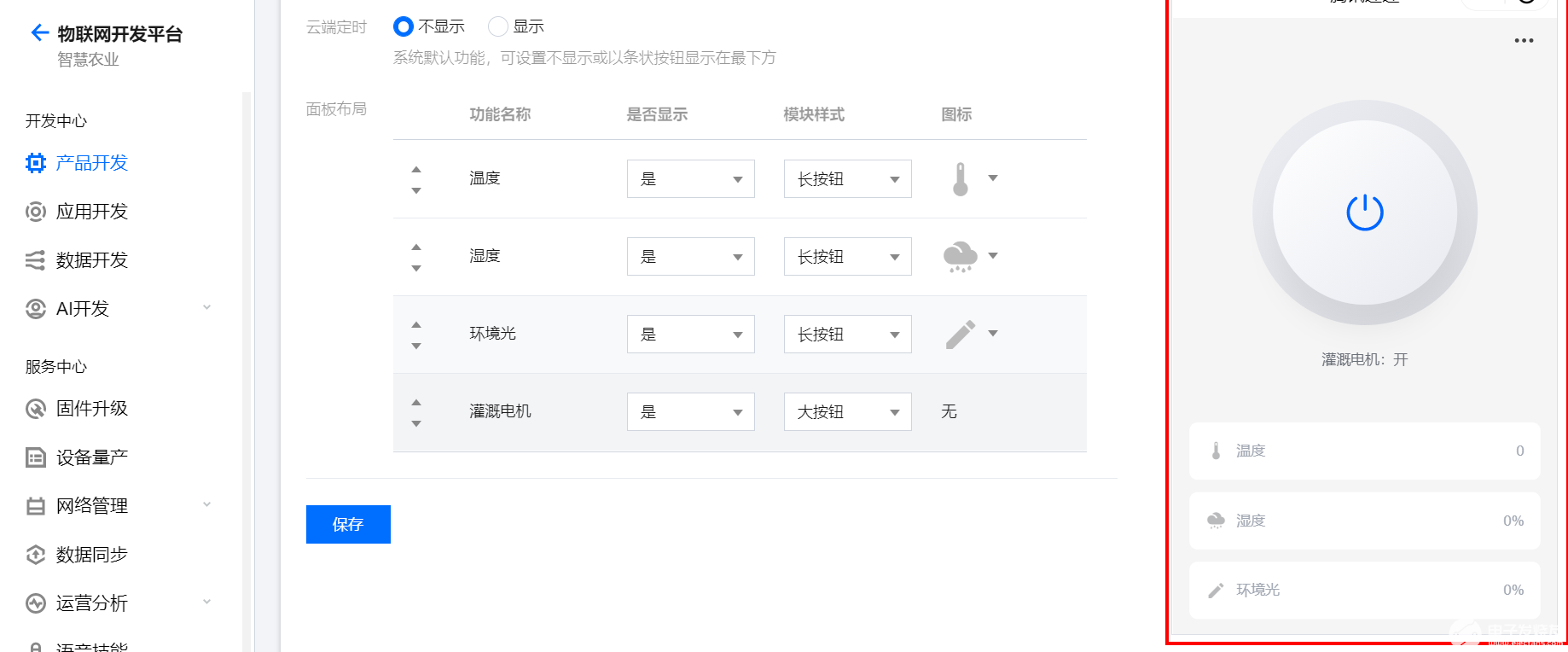Image resolution: width=1568 pixels, height=652 pixels.
Task: Click the back arrow beside 物联网开发平台
Action: pos(39,32)
